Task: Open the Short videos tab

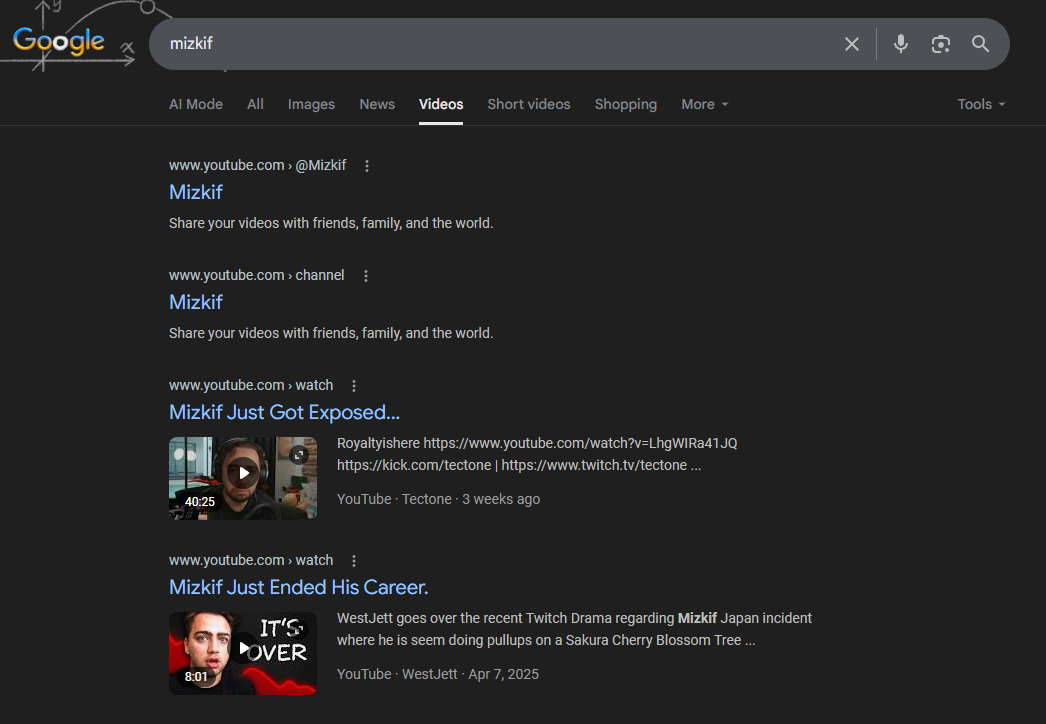Action: point(528,104)
